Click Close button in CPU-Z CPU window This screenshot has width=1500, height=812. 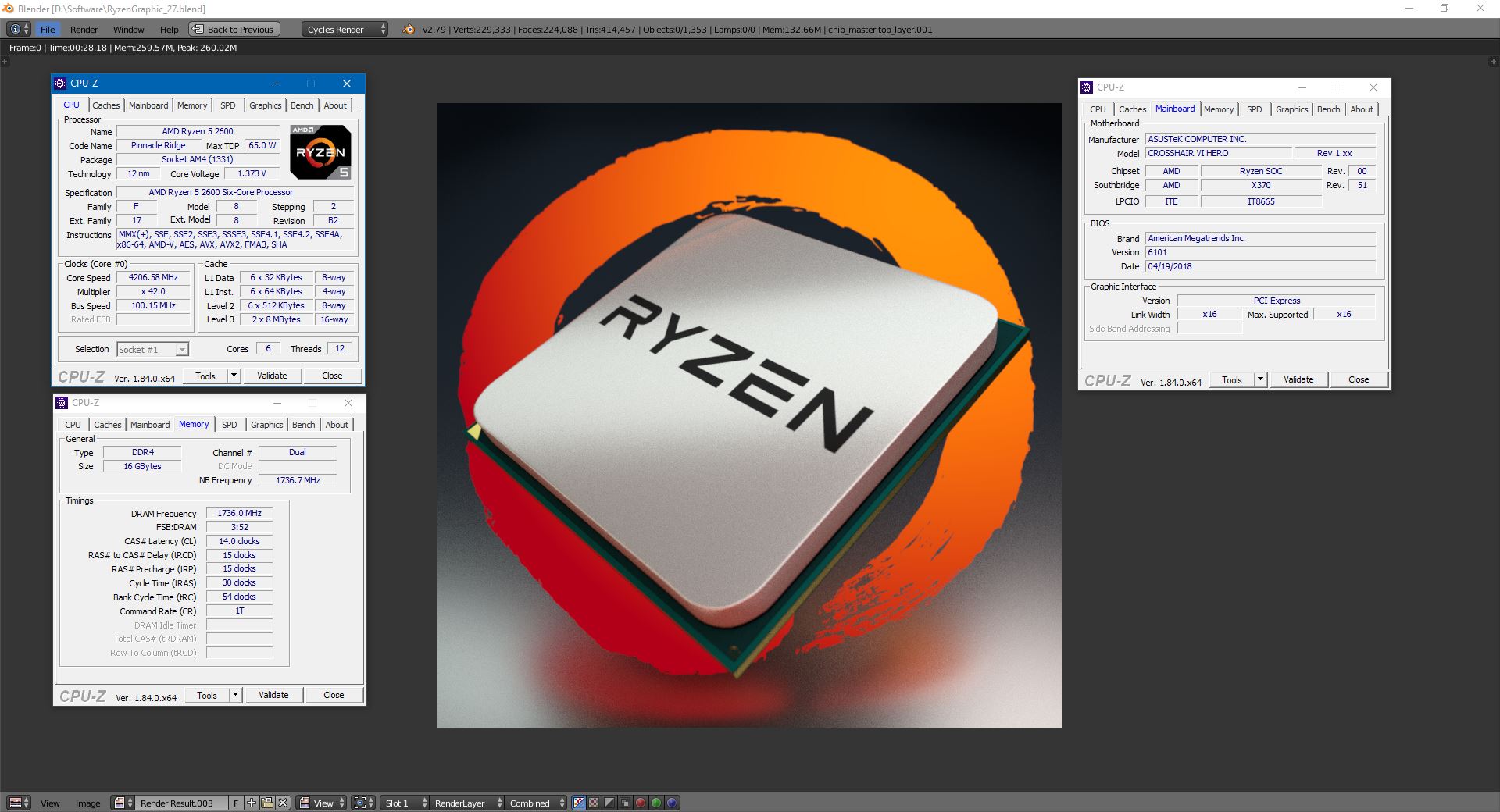tap(332, 376)
